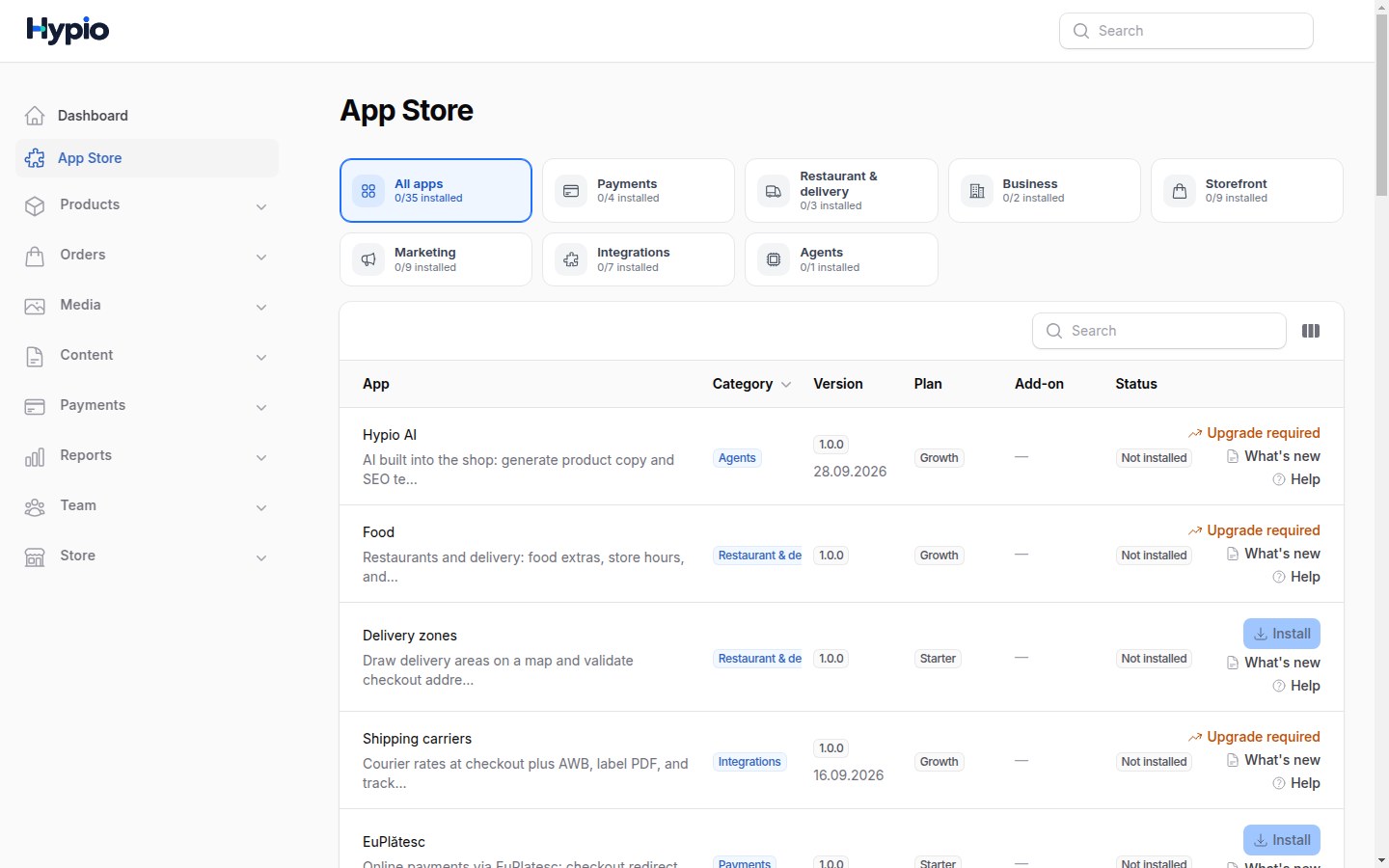Select the Payments category tab
This screenshot has height=868, width=1389.
tap(639, 191)
